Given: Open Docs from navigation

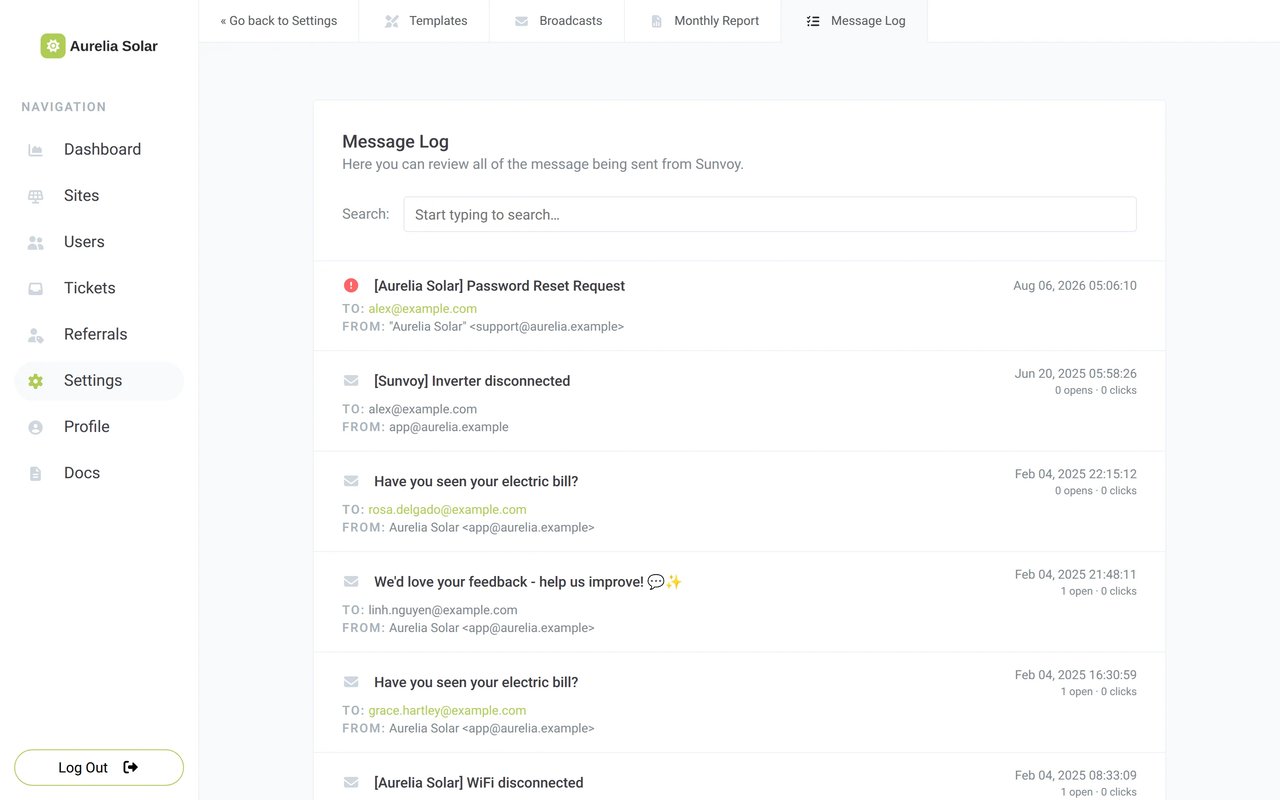Looking at the screenshot, I should (99, 473).
